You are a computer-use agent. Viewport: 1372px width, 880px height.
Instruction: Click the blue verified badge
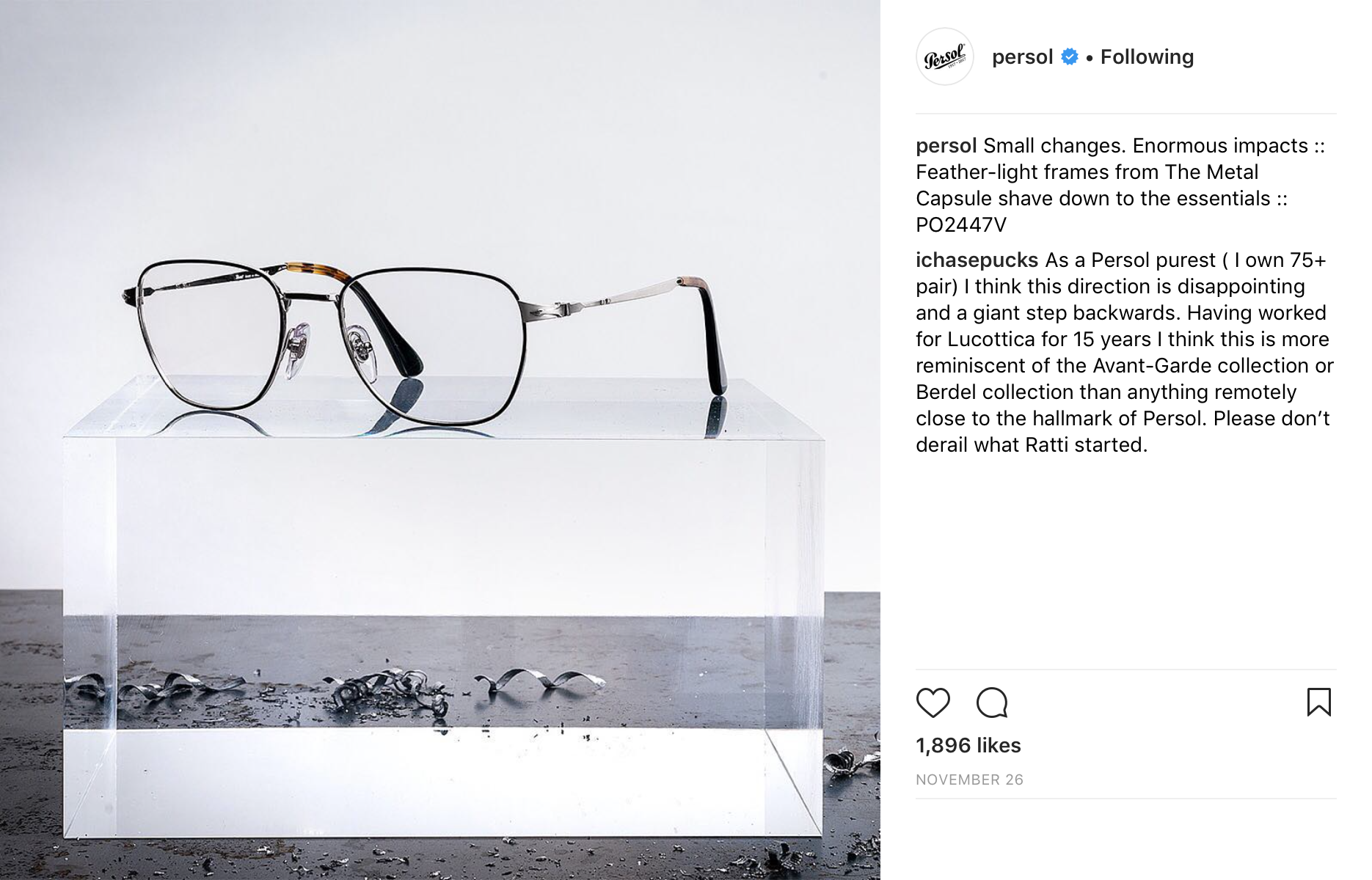1070,56
